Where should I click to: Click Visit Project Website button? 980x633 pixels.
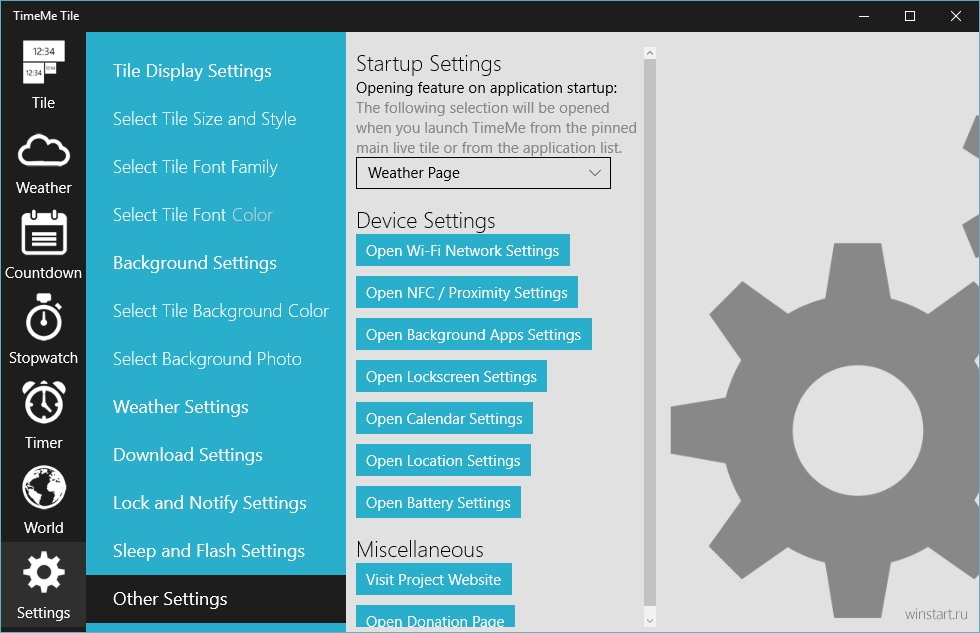point(434,579)
